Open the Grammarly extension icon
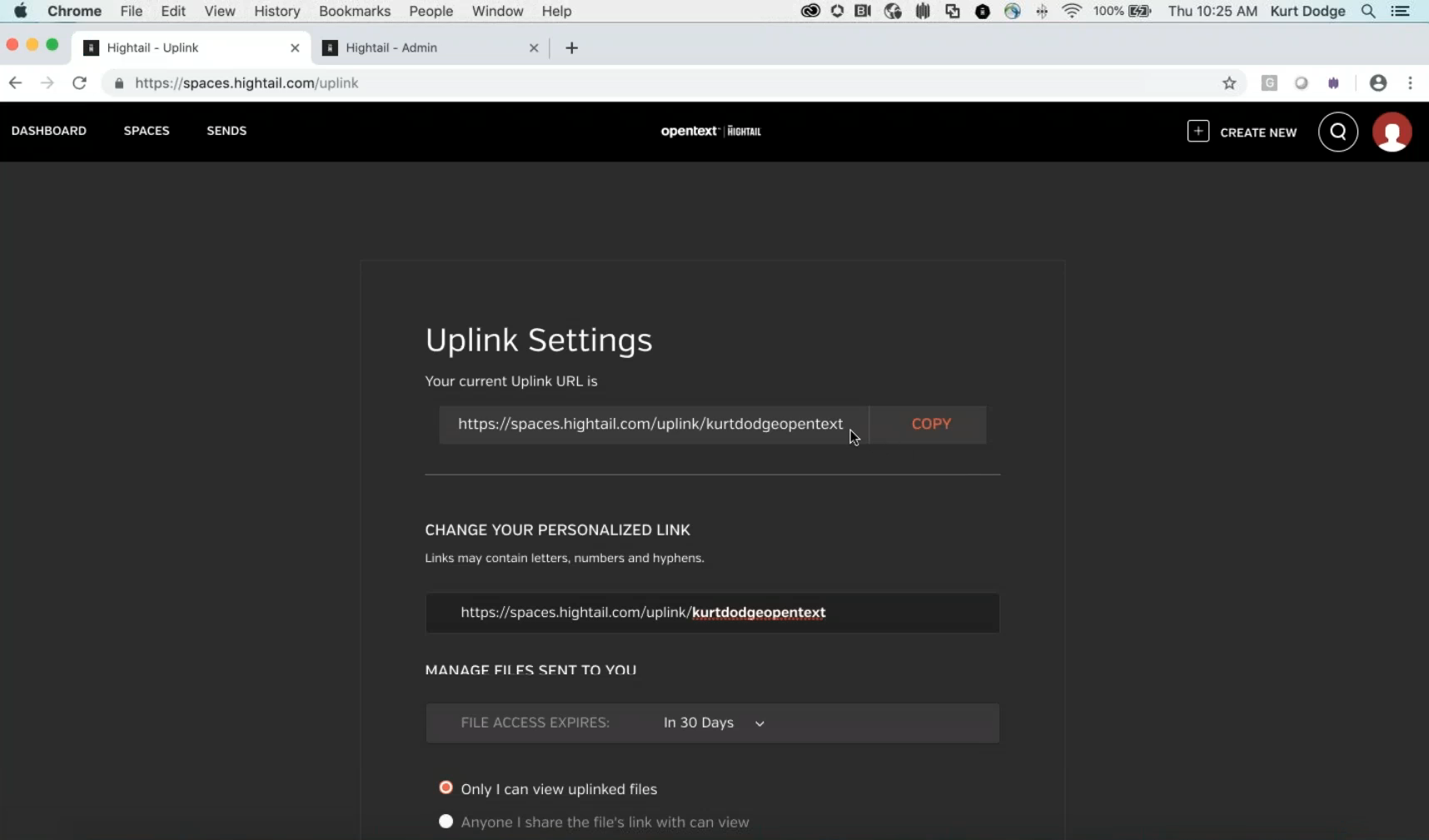The height and width of the screenshot is (840, 1429). (1269, 83)
